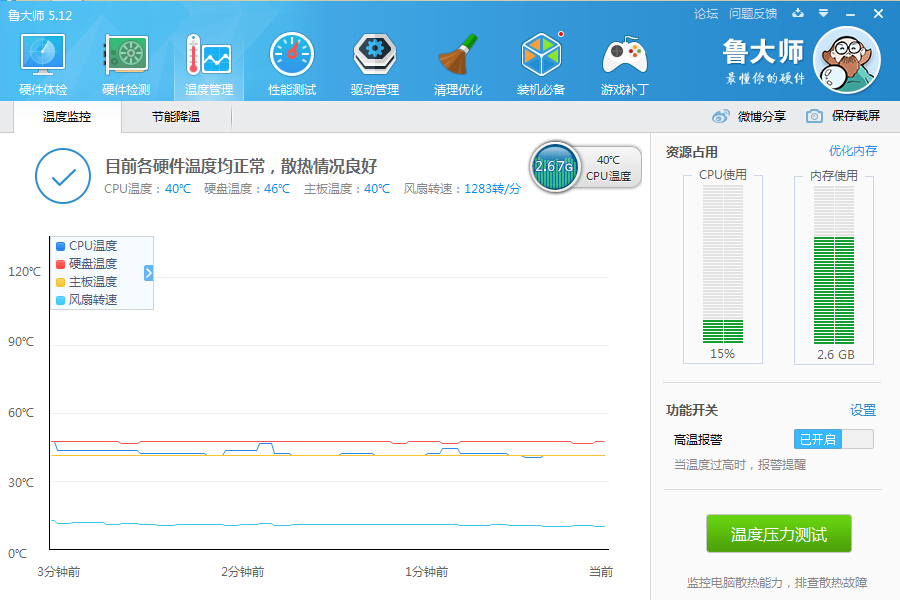Open the 设置 settings link

862,410
